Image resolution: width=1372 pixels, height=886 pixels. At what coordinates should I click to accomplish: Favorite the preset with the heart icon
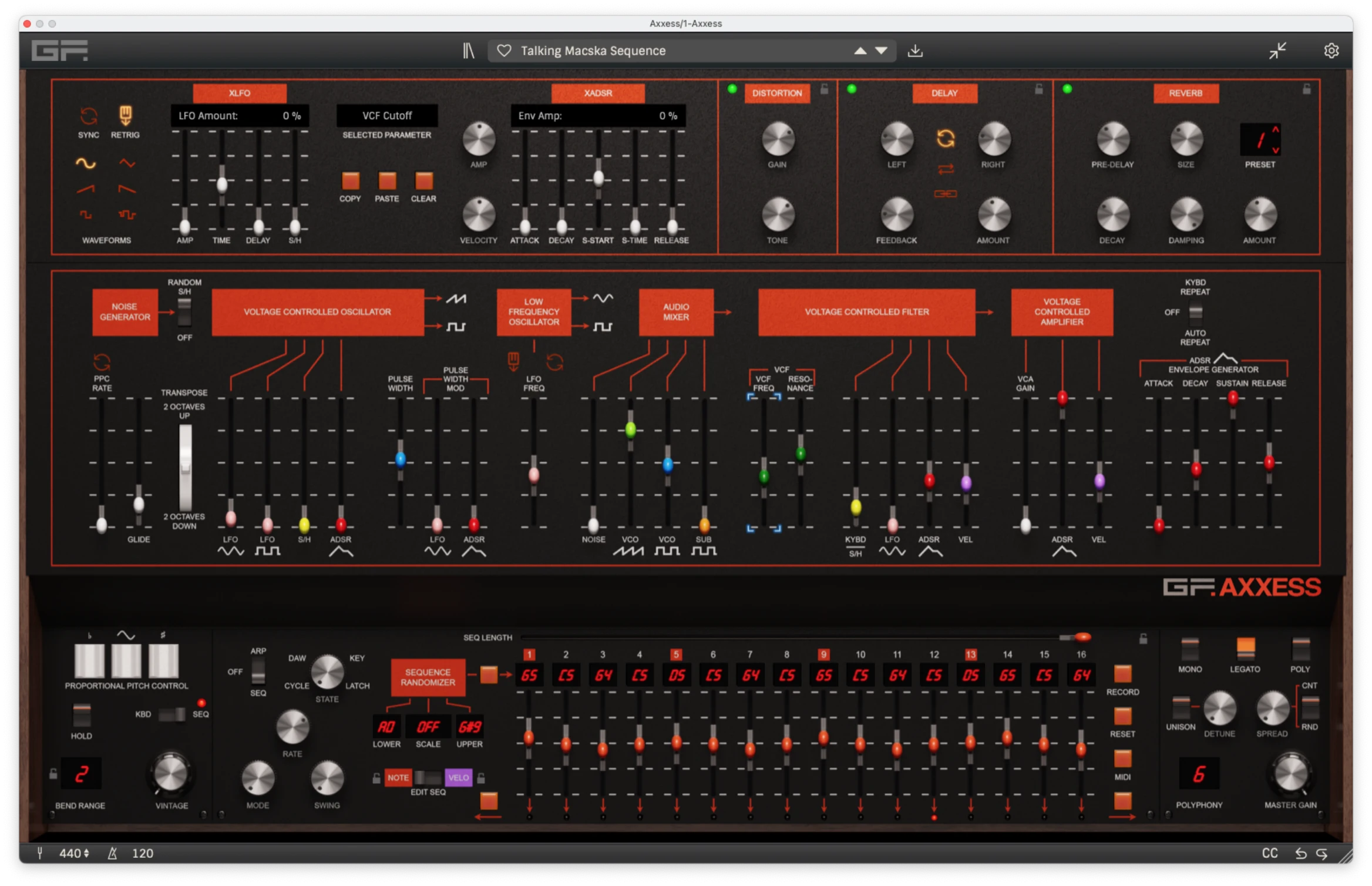pyautogui.click(x=504, y=51)
